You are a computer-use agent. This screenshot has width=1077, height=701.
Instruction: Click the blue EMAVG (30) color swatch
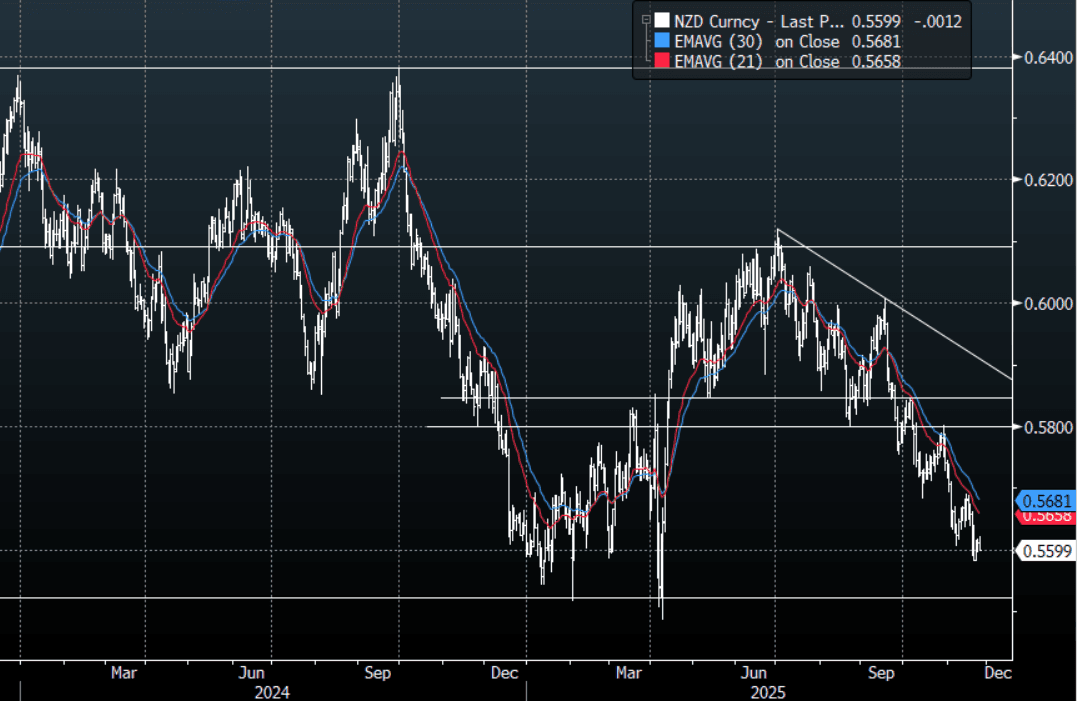tap(660, 41)
